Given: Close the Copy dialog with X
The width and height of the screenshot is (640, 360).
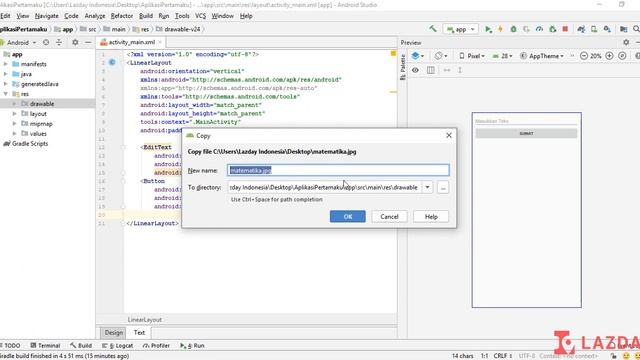Looking at the screenshot, I should (x=449, y=135).
